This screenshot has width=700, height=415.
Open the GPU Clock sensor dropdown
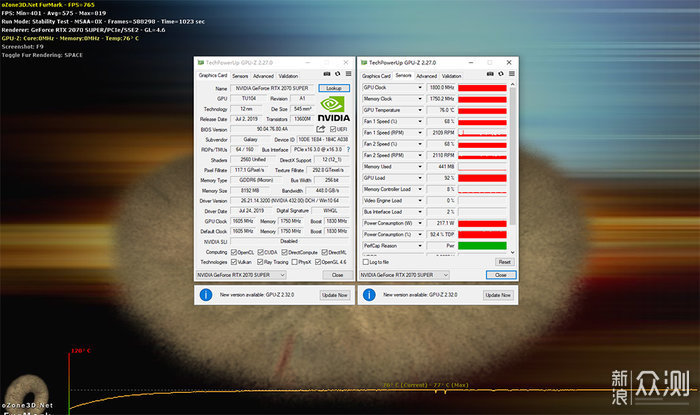(420, 87)
